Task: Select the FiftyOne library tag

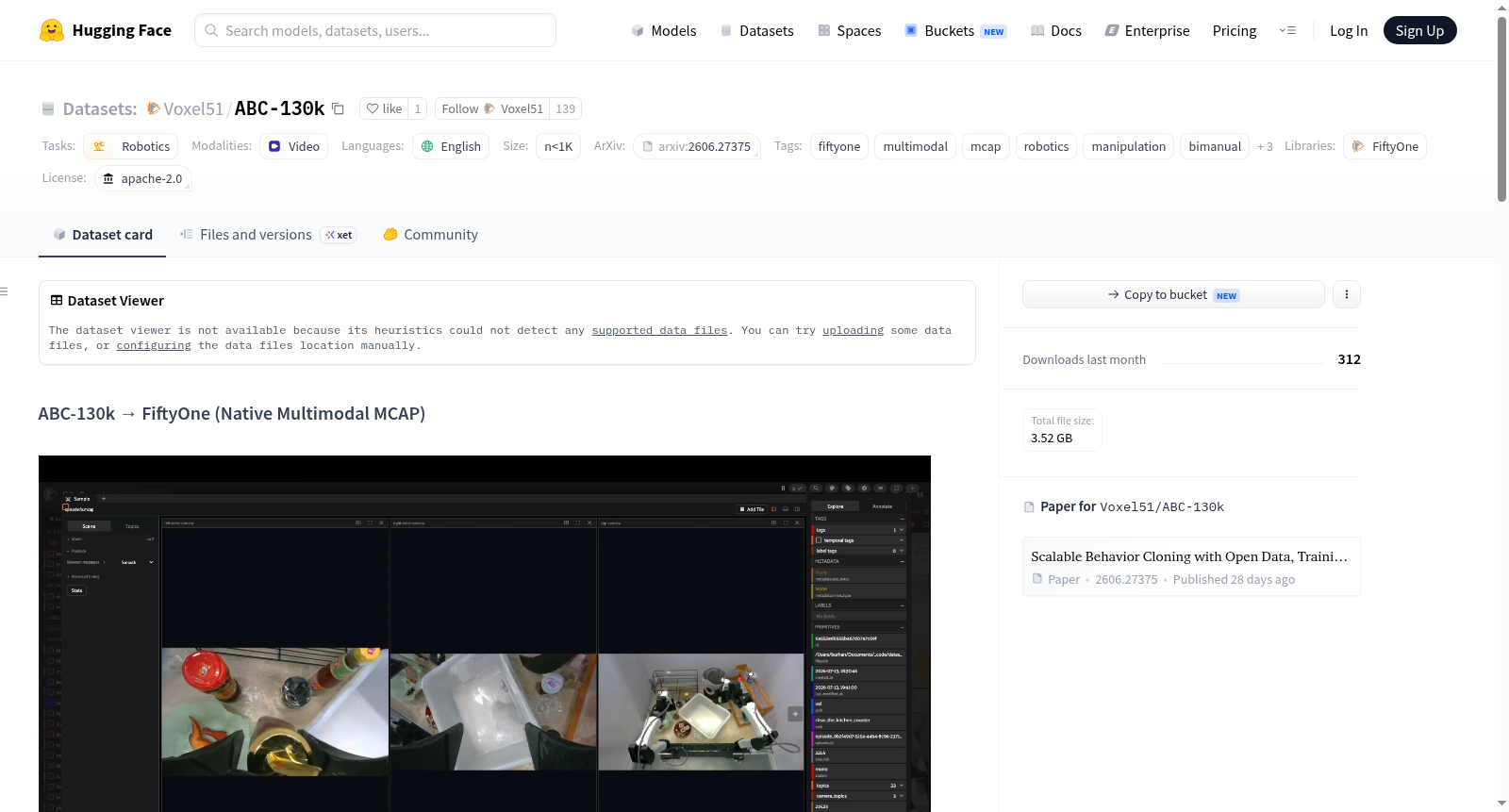Action: point(1385,146)
